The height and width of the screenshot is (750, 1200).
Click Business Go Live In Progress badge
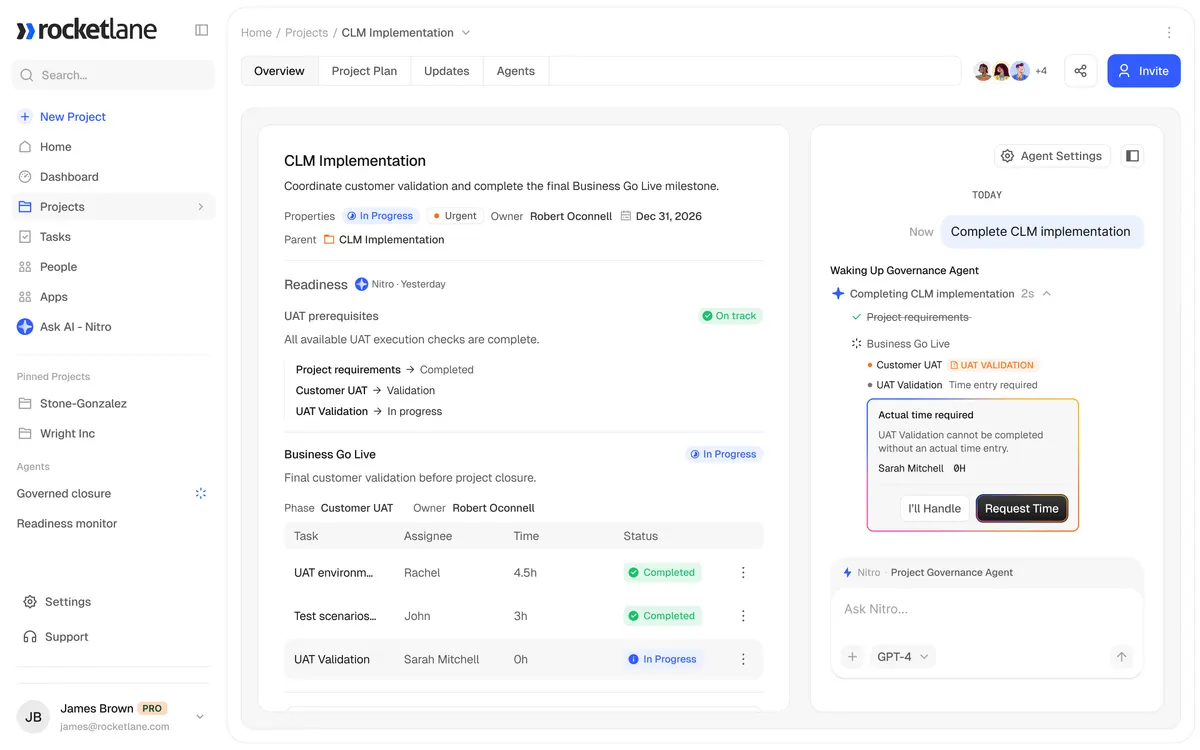point(723,454)
